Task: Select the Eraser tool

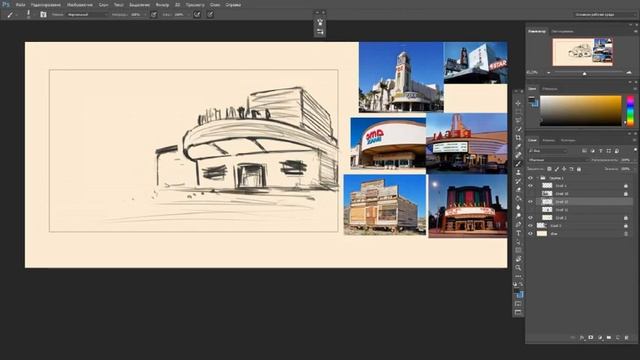Action: click(518, 190)
